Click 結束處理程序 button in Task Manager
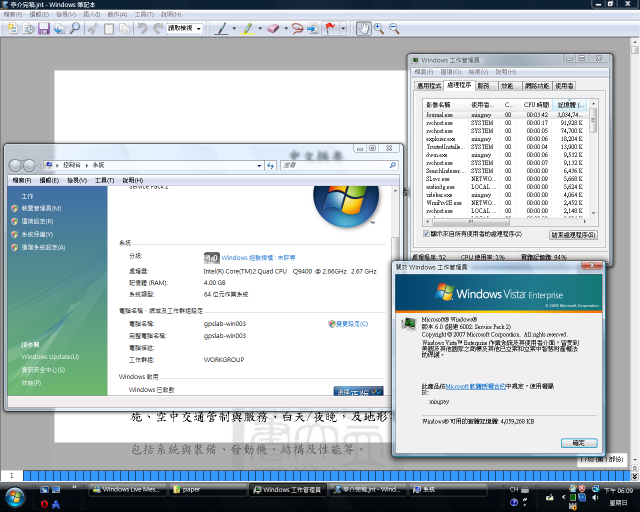Viewport: 640px width, 512px height. click(x=573, y=235)
